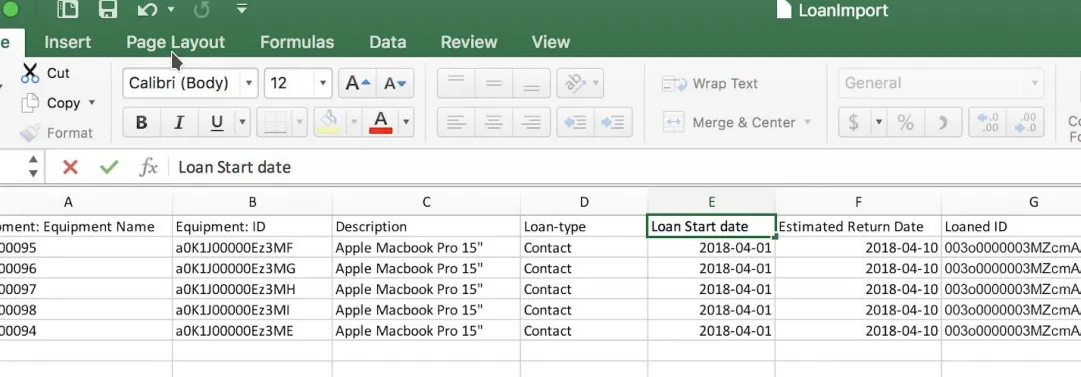
Task: Open the font name dropdown list
Action: tap(249, 83)
